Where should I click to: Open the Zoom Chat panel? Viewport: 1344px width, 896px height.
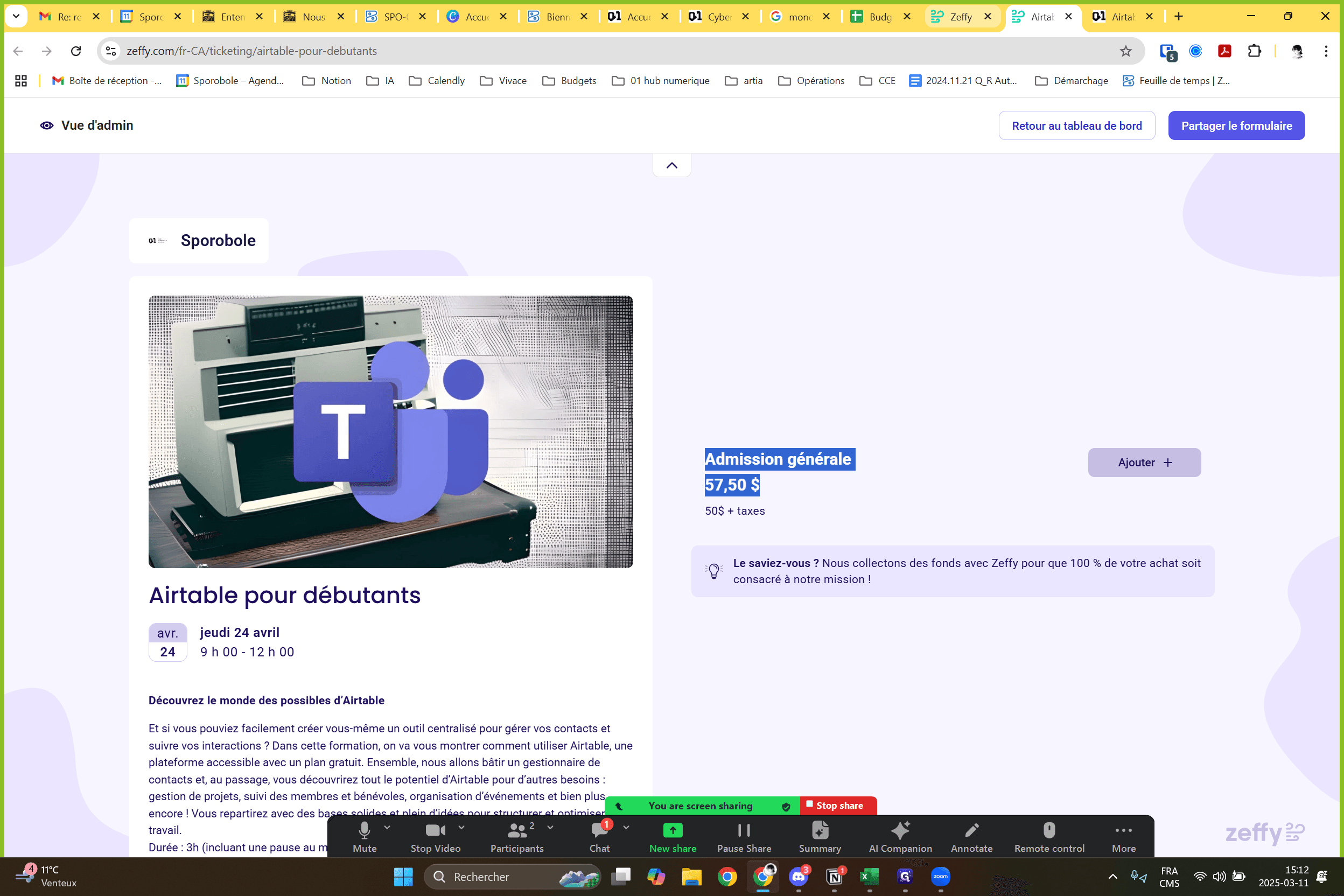point(599,836)
